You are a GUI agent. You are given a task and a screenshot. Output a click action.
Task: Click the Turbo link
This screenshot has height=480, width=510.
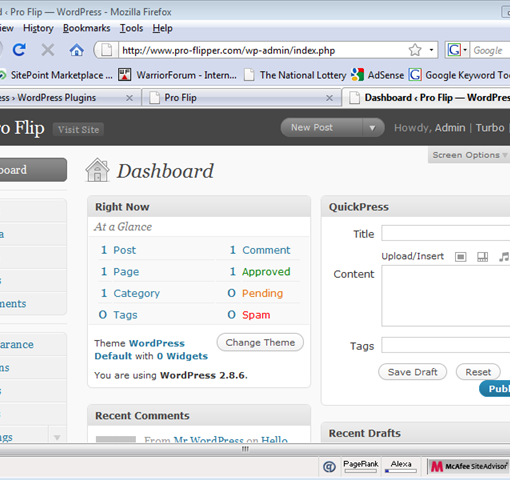[x=490, y=128]
